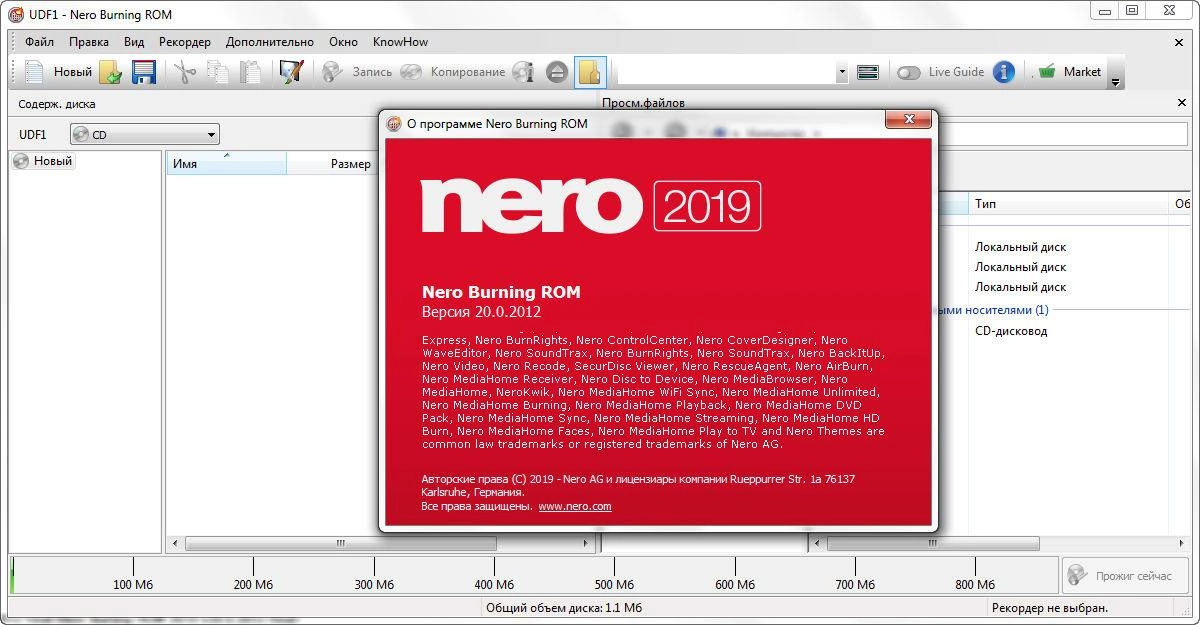The image size is (1200, 625).
Task: Click the paste clipboard icon
Action: [250, 72]
